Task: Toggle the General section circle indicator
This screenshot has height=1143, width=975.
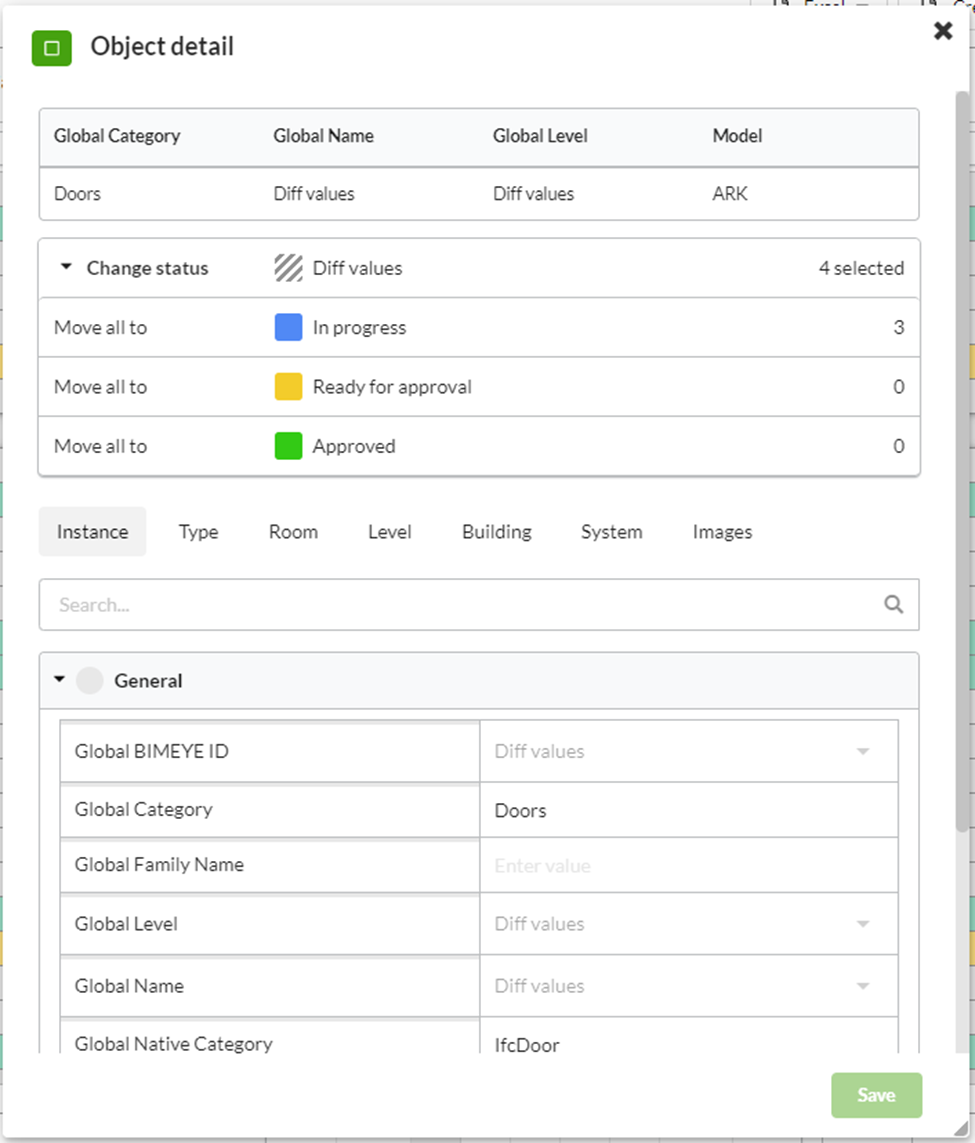Action: (90, 680)
